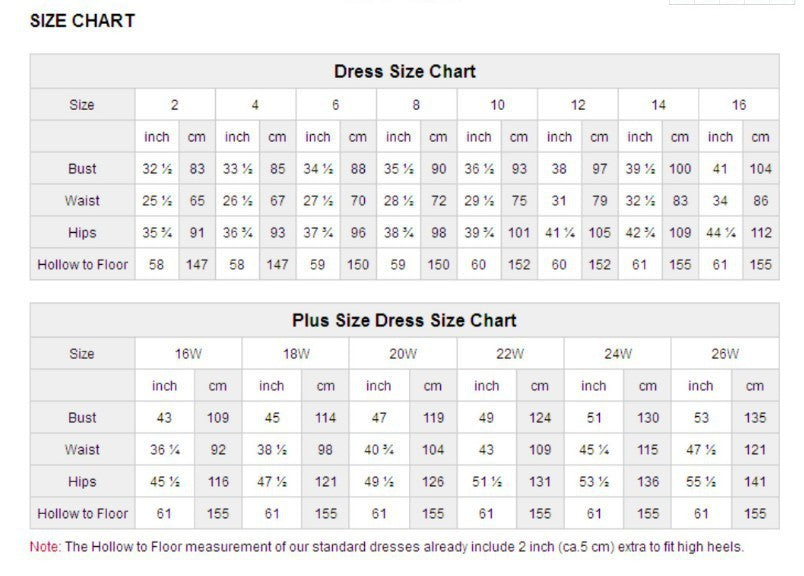Click the inch header under size 4
The width and height of the screenshot is (804, 576).
[x=237, y=136]
